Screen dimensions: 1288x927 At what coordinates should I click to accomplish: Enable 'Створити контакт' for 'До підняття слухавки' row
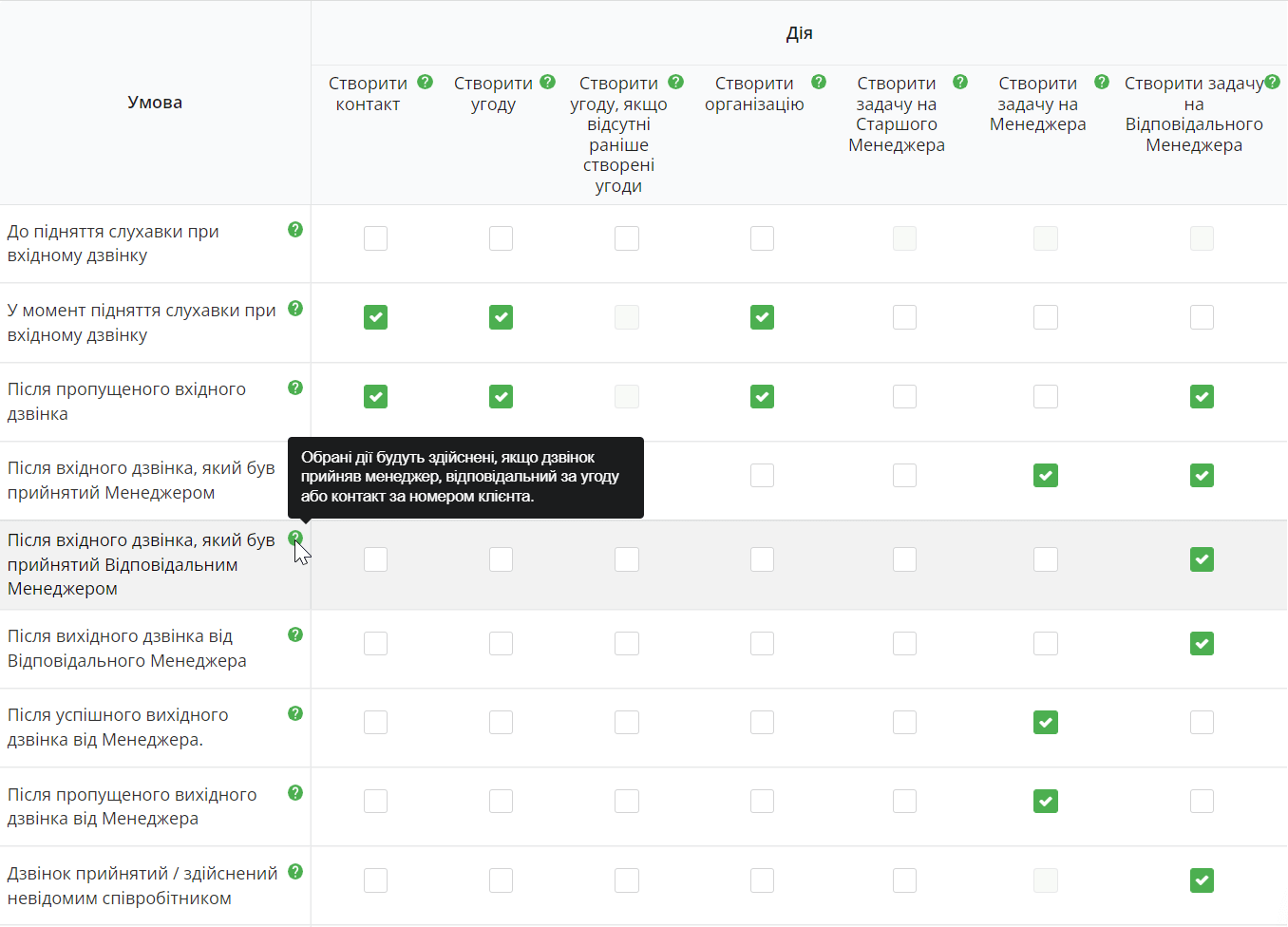[376, 238]
